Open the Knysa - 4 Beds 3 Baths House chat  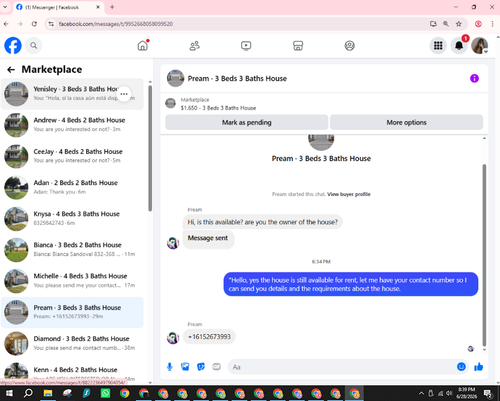tap(72, 219)
